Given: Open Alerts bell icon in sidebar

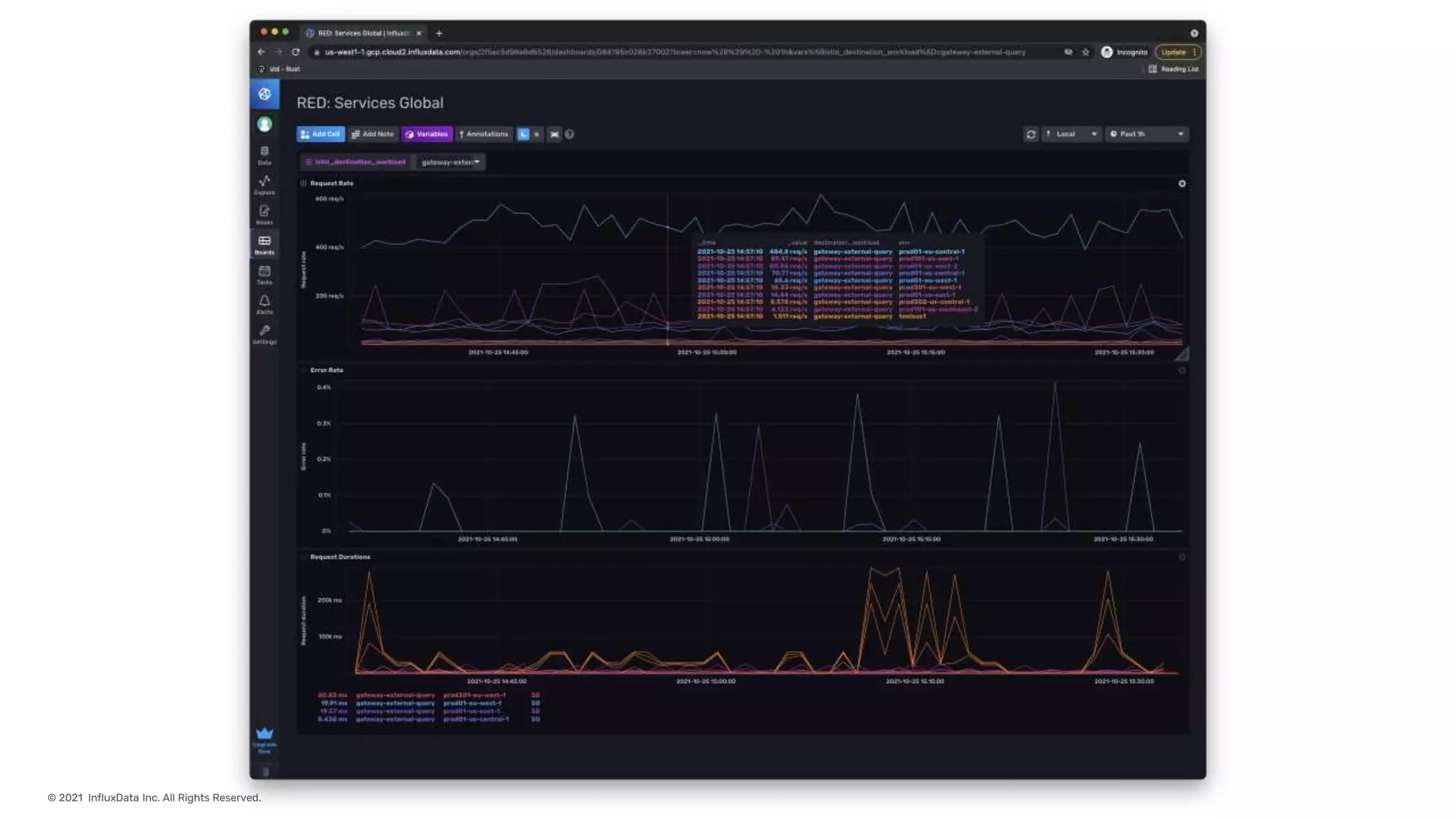Looking at the screenshot, I should click(x=264, y=304).
